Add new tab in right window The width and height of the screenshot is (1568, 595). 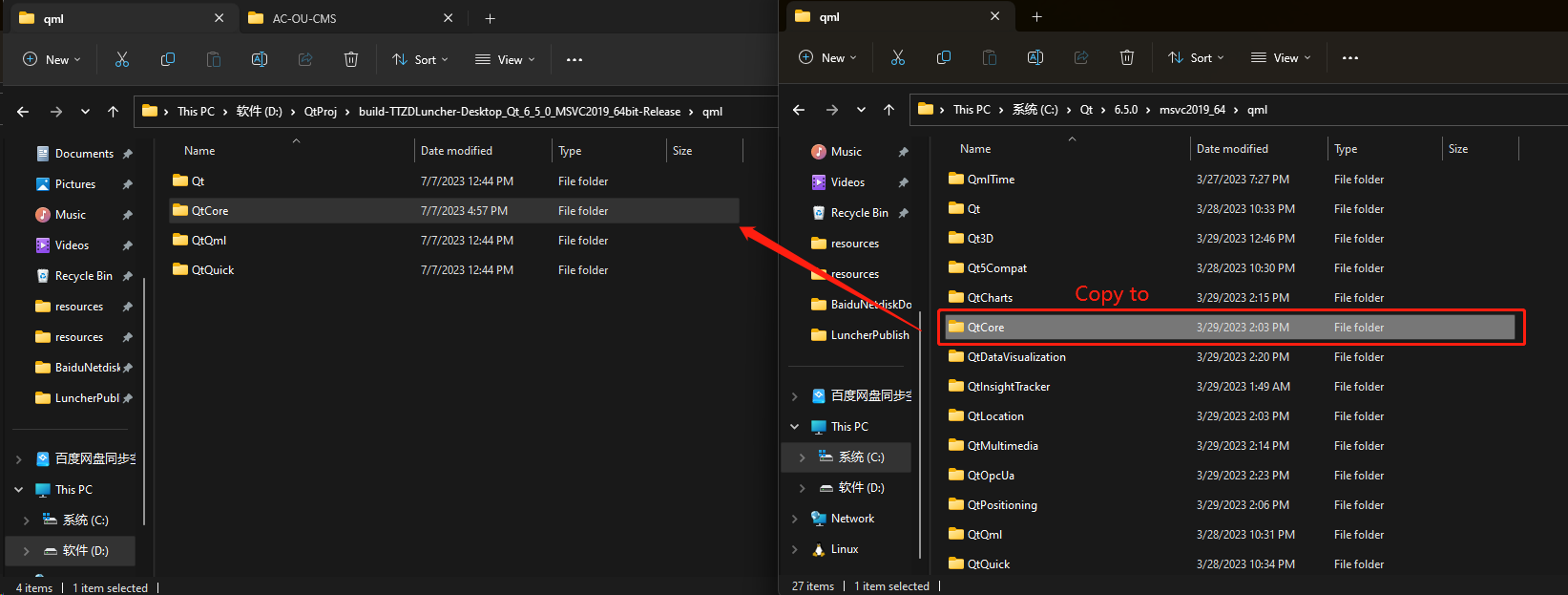point(1036,16)
